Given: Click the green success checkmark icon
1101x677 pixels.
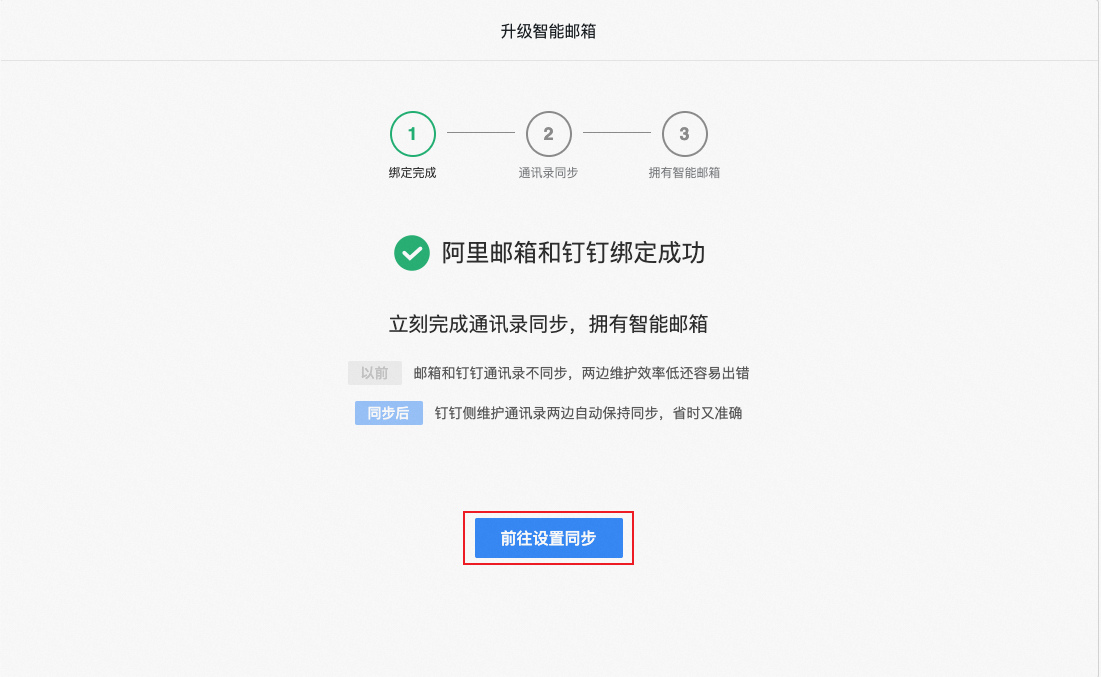Looking at the screenshot, I should 411,253.
